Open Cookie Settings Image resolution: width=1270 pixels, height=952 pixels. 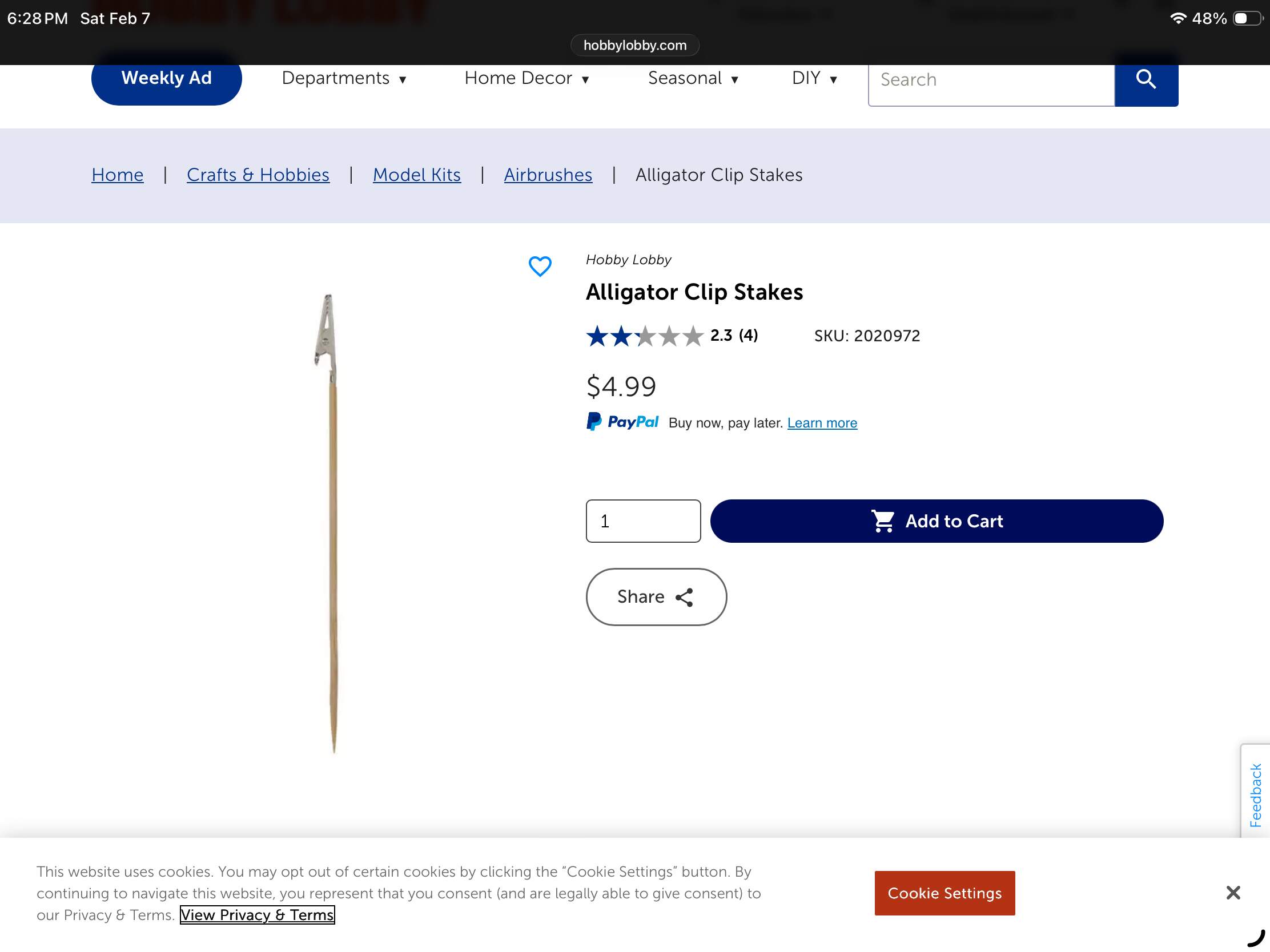pos(944,893)
